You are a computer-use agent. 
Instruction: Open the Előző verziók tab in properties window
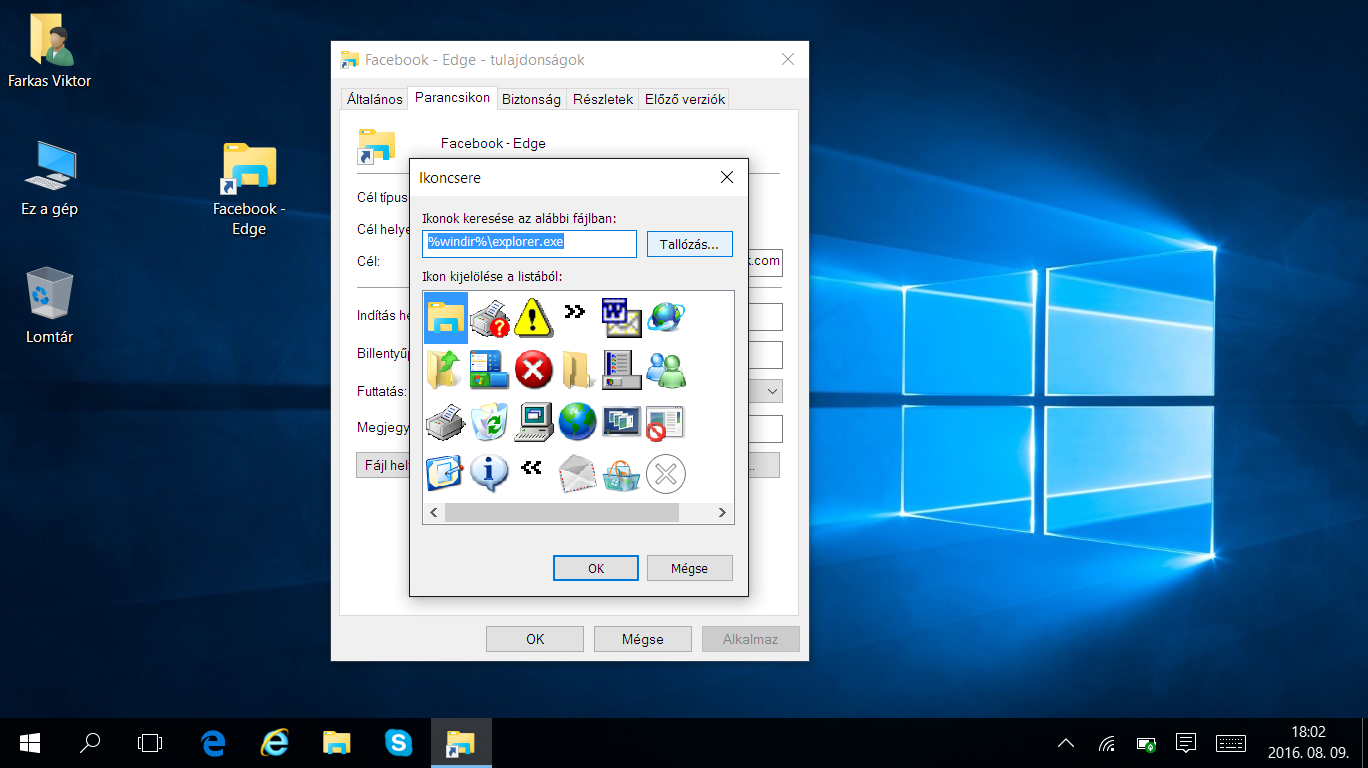coord(685,99)
